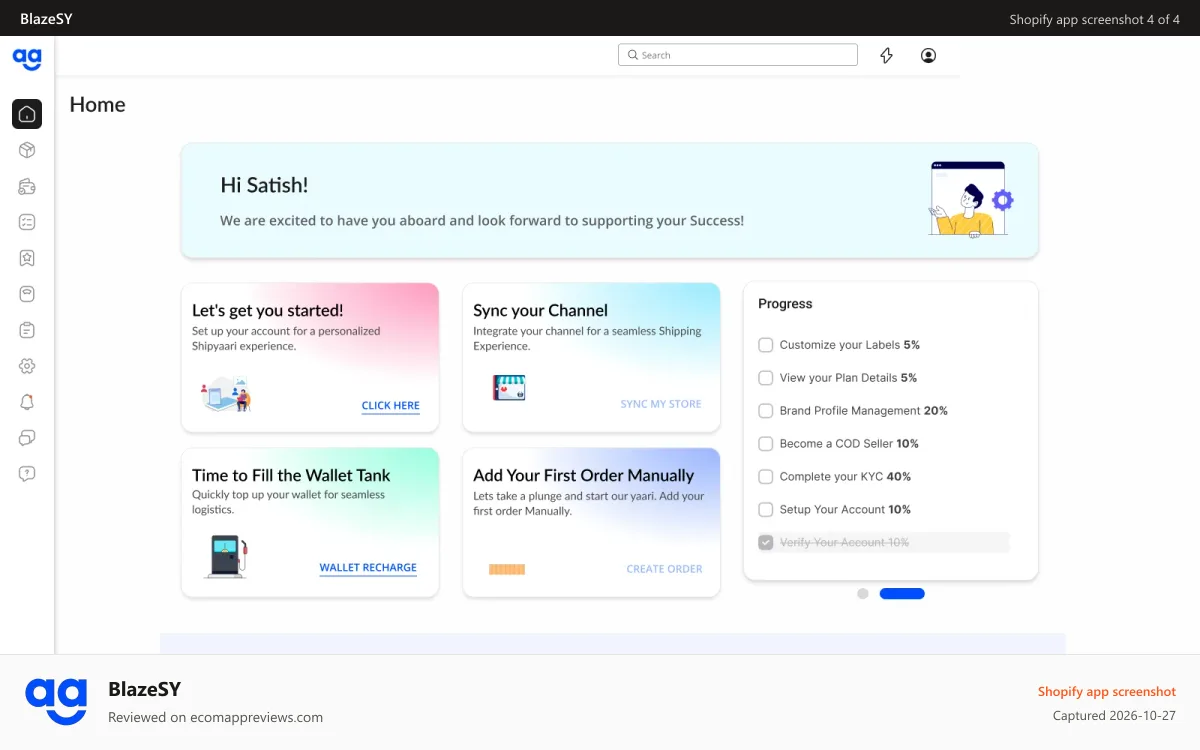Click the magnifier icon in search box

[x=632, y=55]
